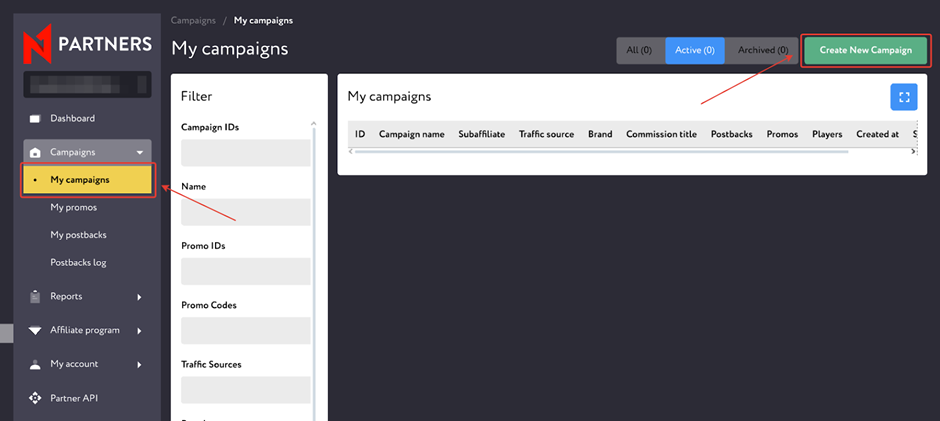This screenshot has height=421, width=940.
Task: Click the My account person icon
Action: click(x=35, y=365)
